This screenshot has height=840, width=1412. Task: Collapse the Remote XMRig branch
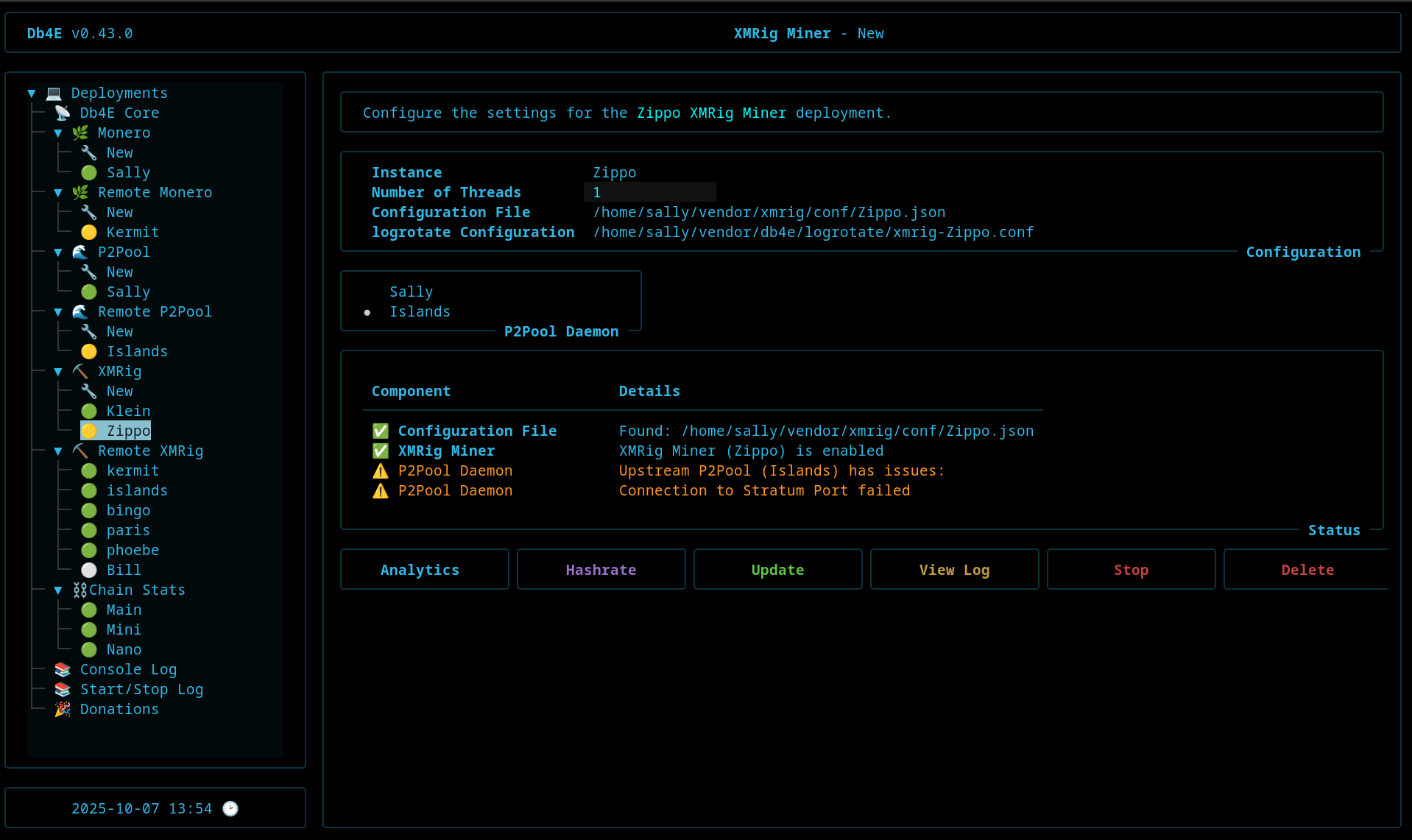58,451
